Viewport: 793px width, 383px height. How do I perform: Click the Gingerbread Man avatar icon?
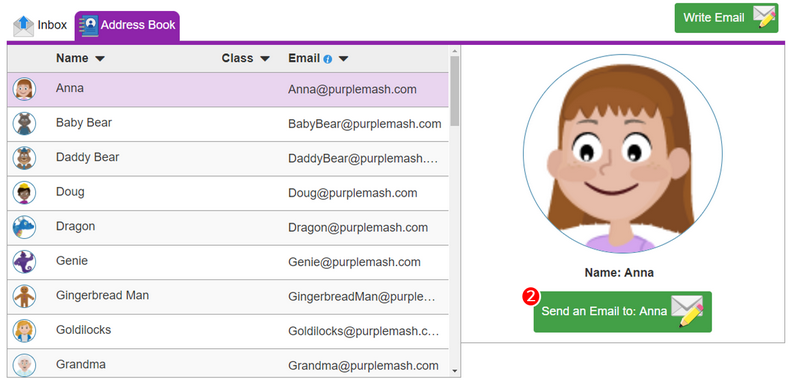tap(24, 296)
